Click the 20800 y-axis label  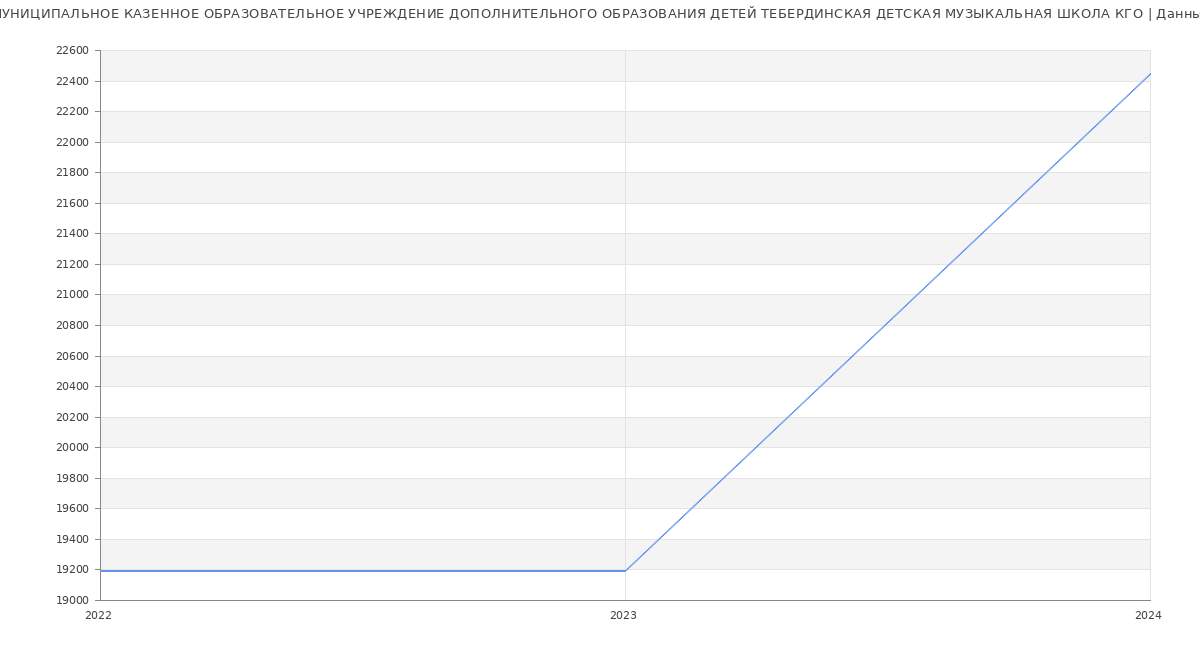pyautogui.click(x=72, y=326)
